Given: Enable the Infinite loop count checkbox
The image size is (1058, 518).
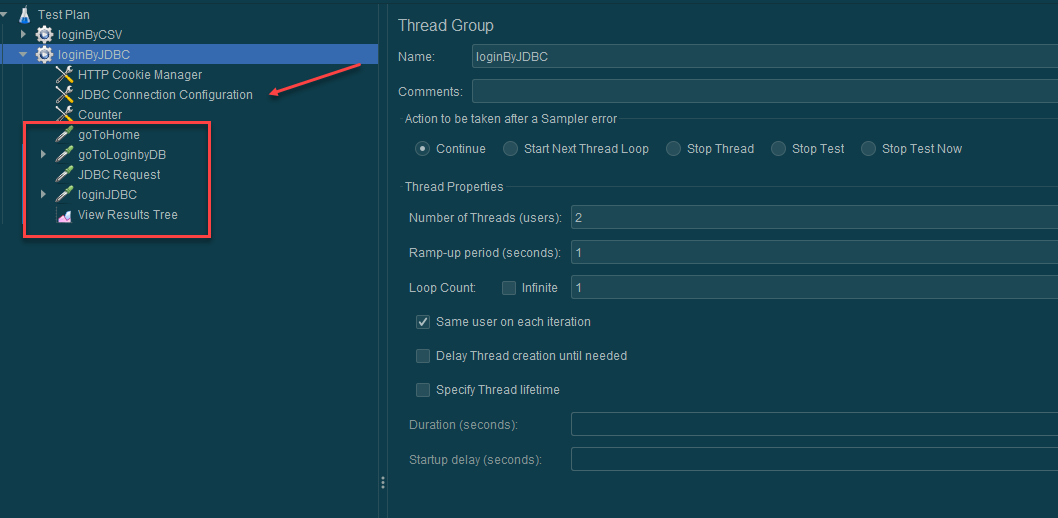Looking at the screenshot, I should (509, 288).
